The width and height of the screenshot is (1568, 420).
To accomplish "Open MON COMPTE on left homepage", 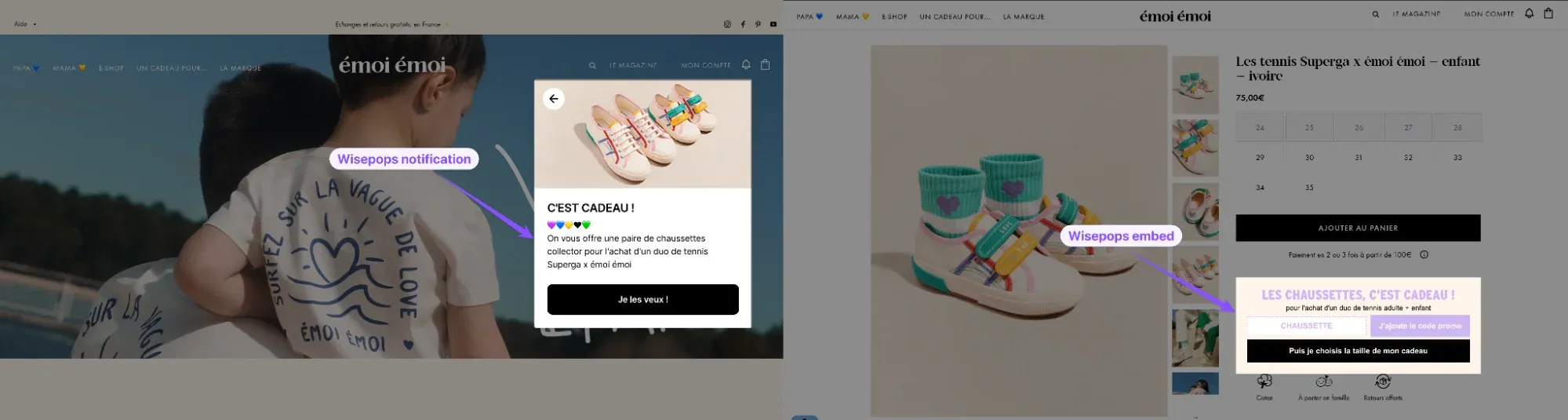I will click(x=706, y=66).
